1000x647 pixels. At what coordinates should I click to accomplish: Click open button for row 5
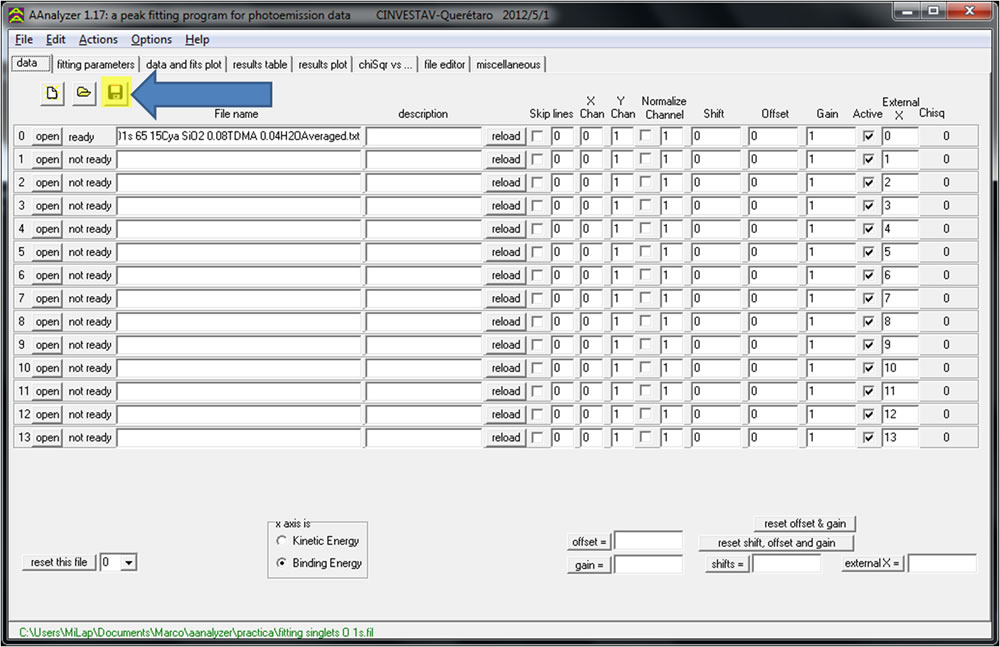[x=47, y=252]
